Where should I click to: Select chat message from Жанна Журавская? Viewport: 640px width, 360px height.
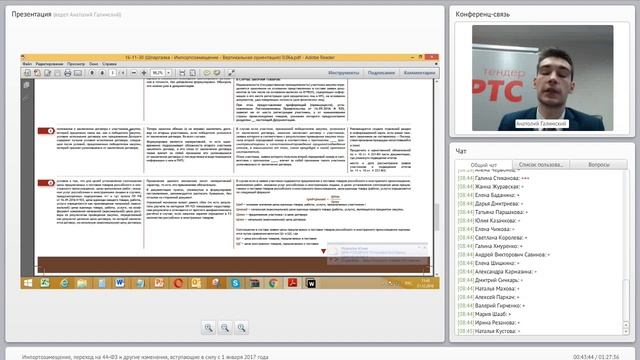(491, 187)
